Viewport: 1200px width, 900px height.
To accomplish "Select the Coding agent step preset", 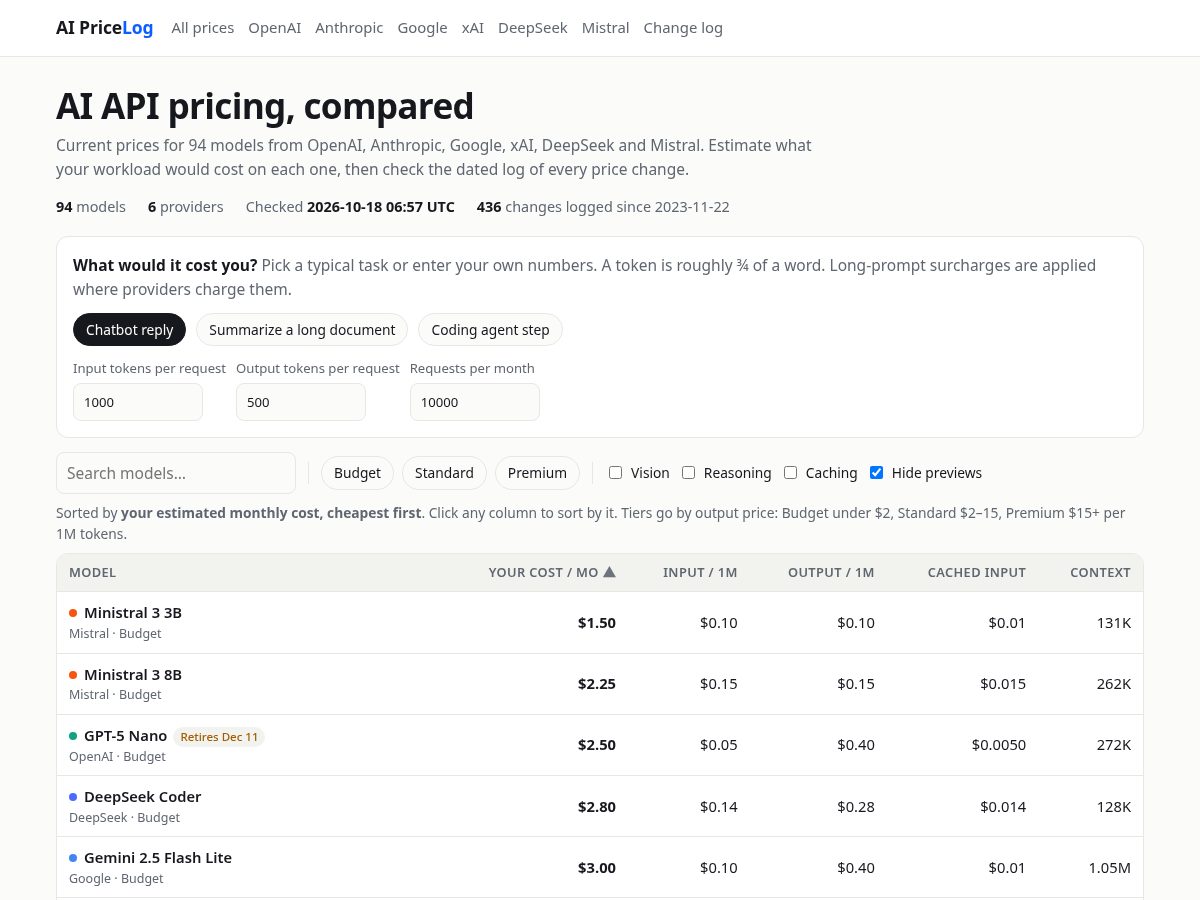I will point(490,330).
